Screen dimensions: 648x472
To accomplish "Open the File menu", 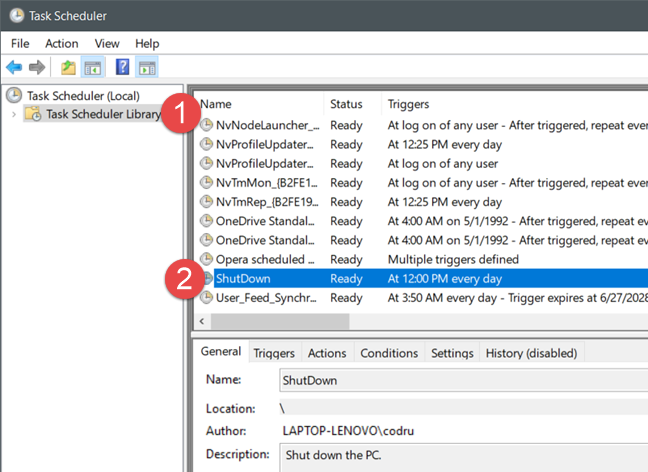I will click(20, 43).
